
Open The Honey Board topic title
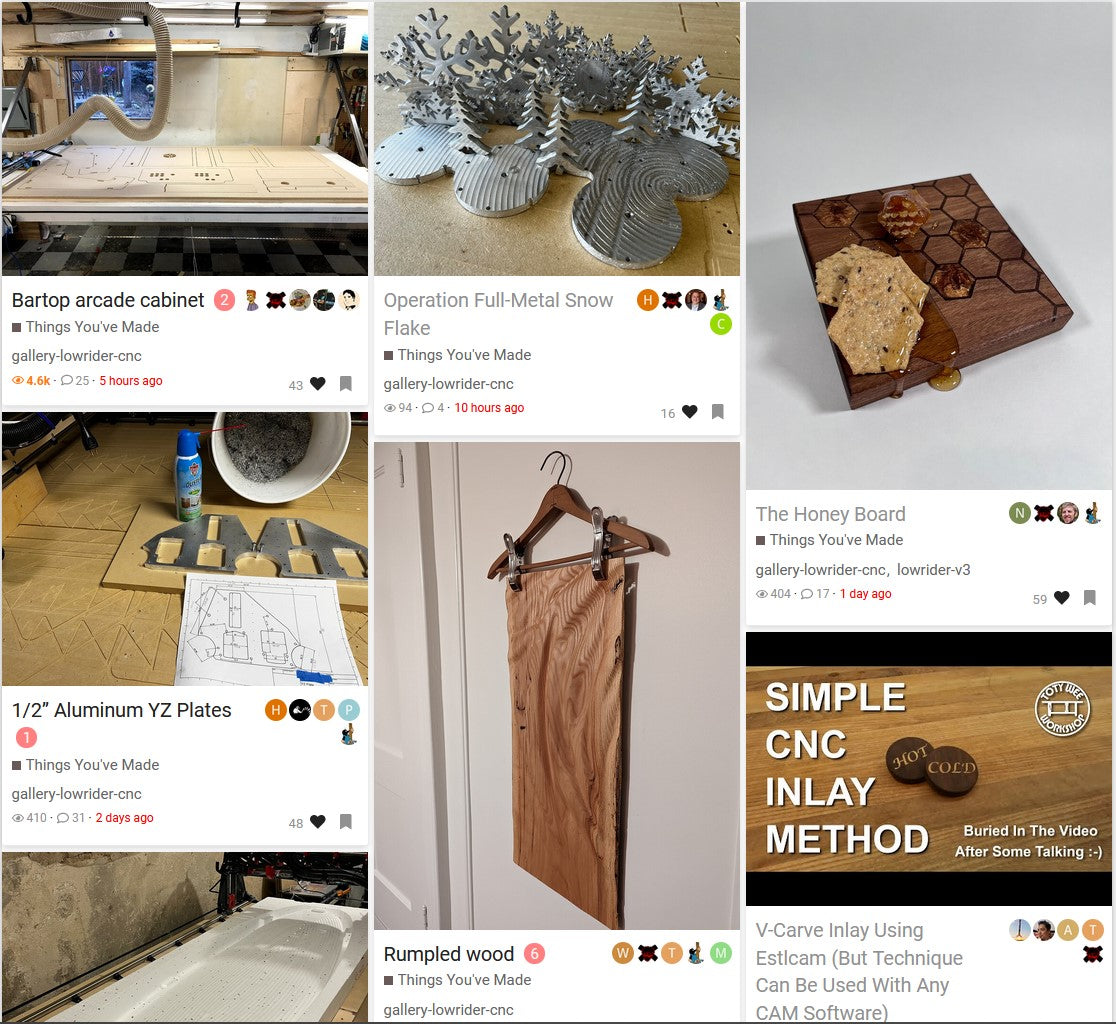(x=831, y=514)
